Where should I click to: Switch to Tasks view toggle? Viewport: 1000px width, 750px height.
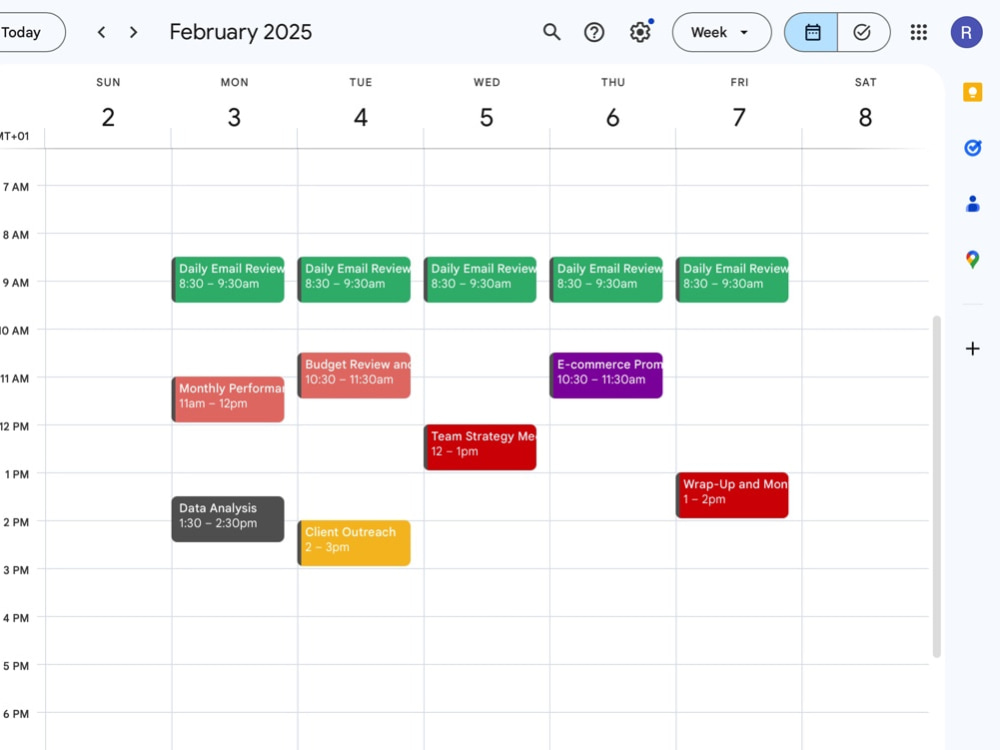tap(864, 32)
